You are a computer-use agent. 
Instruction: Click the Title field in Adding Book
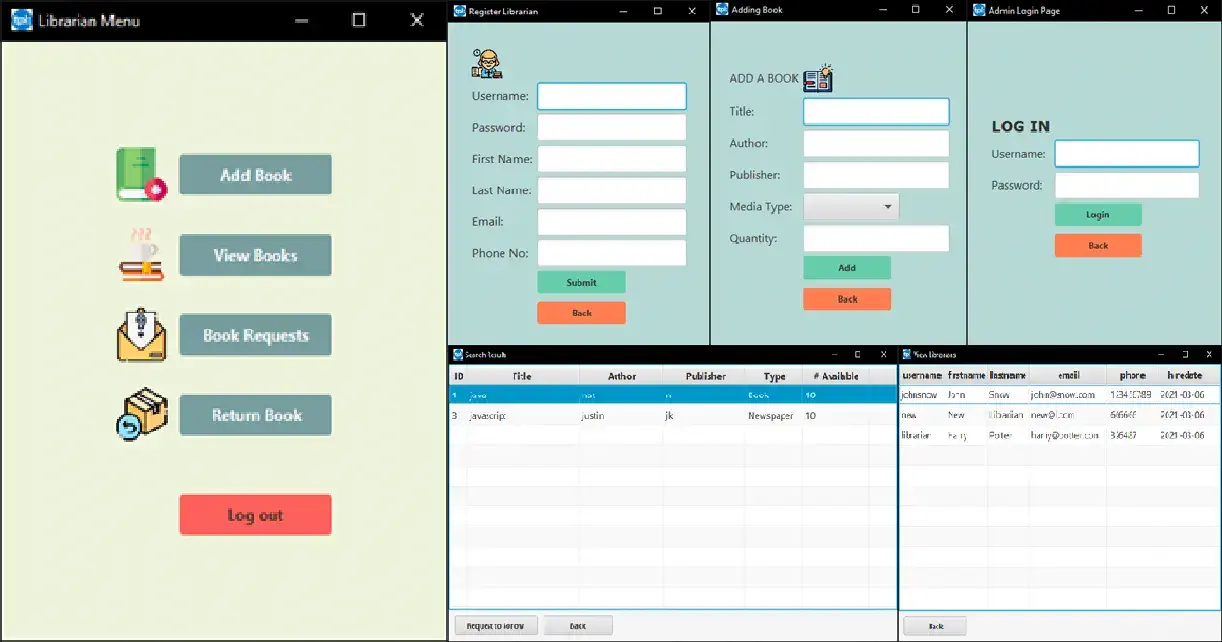point(876,112)
